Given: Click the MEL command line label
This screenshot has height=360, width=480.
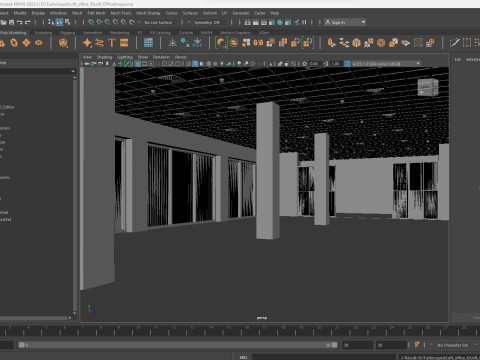Looking at the screenshot, I should tap(243, 357).
